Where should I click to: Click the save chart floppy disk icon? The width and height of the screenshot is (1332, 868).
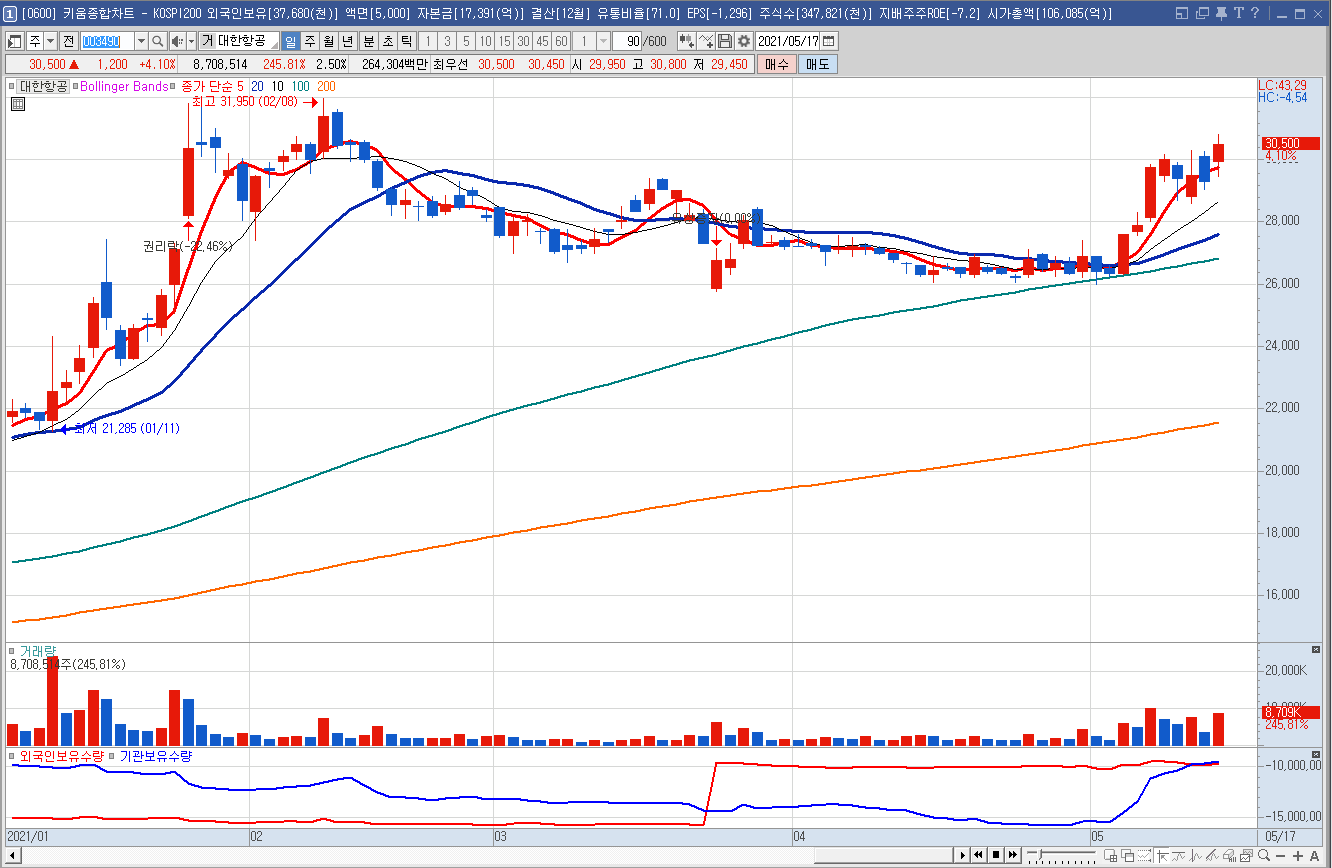click(725, 41)
